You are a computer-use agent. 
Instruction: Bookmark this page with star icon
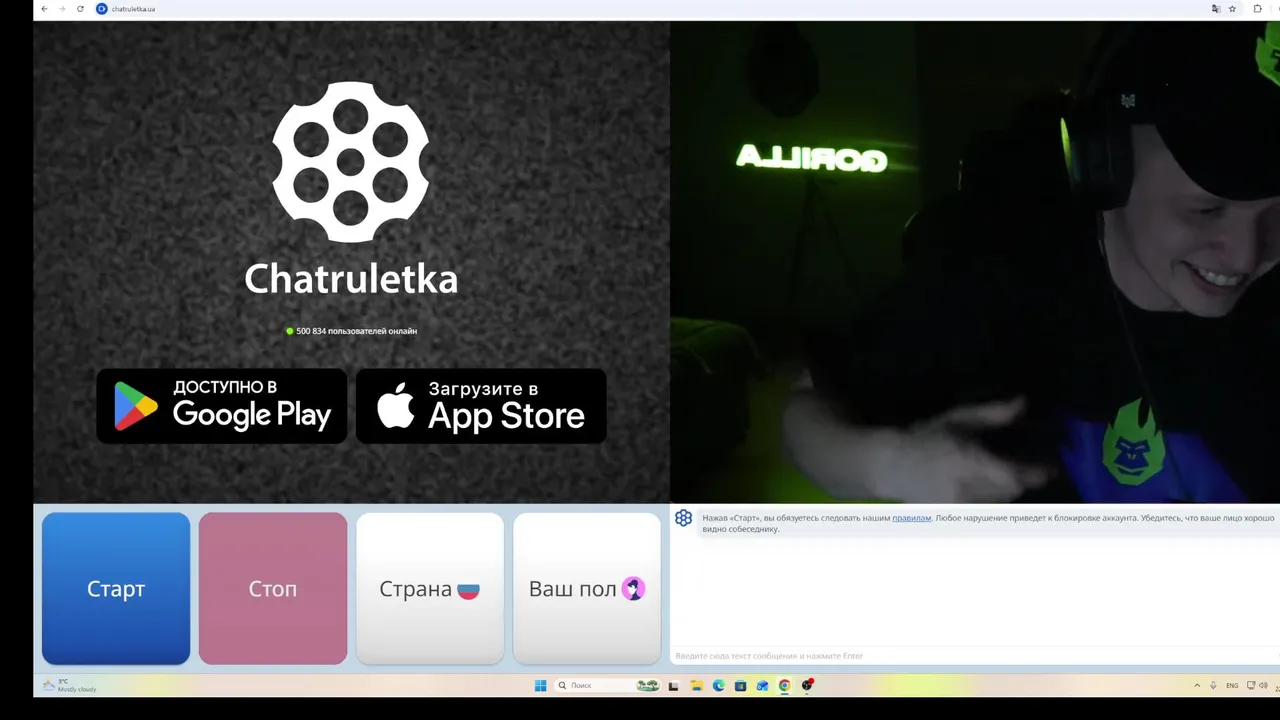tap(1232, 9)
